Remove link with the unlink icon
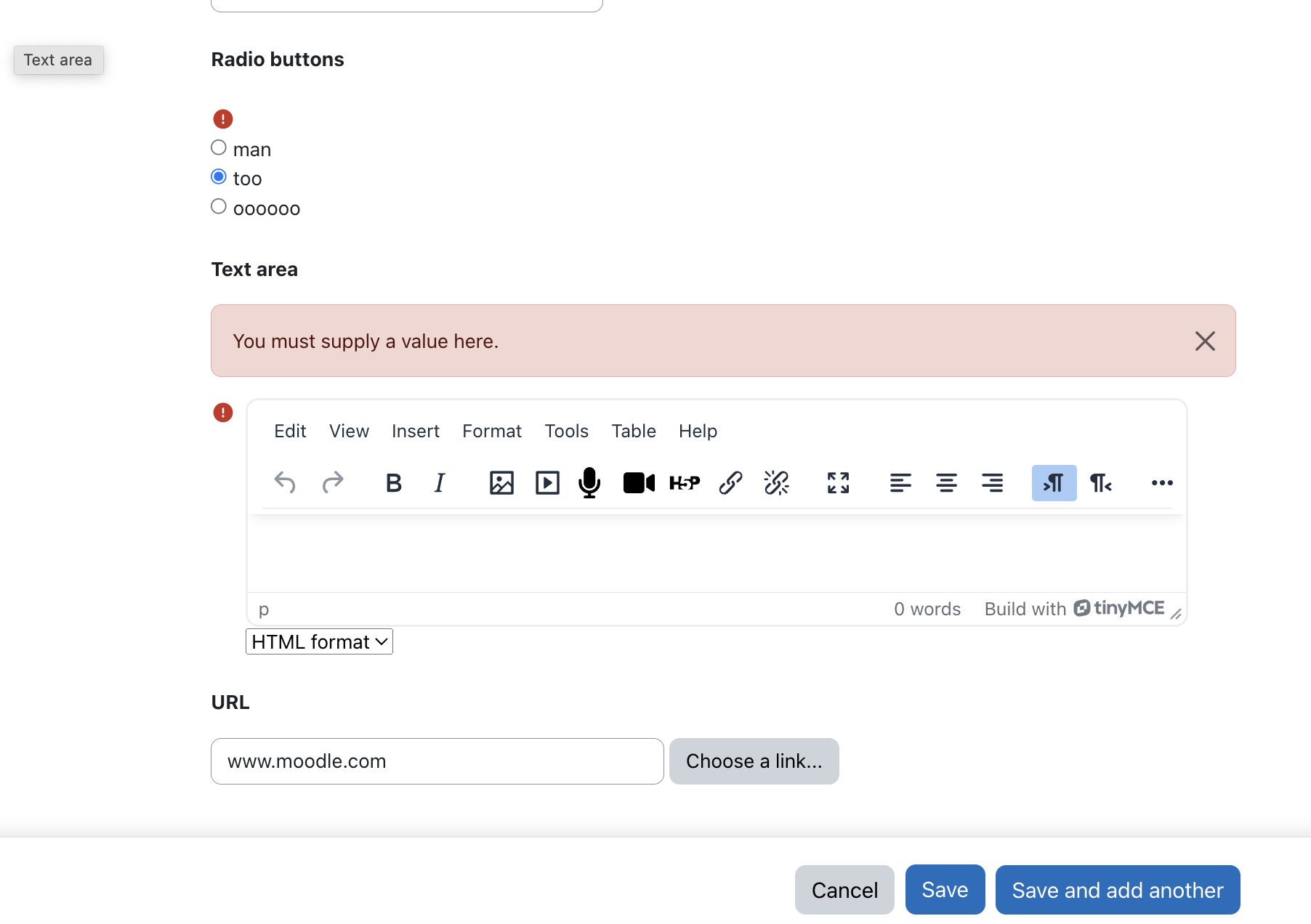Viewport: 1311px width, 924px height. click(776, 482)
